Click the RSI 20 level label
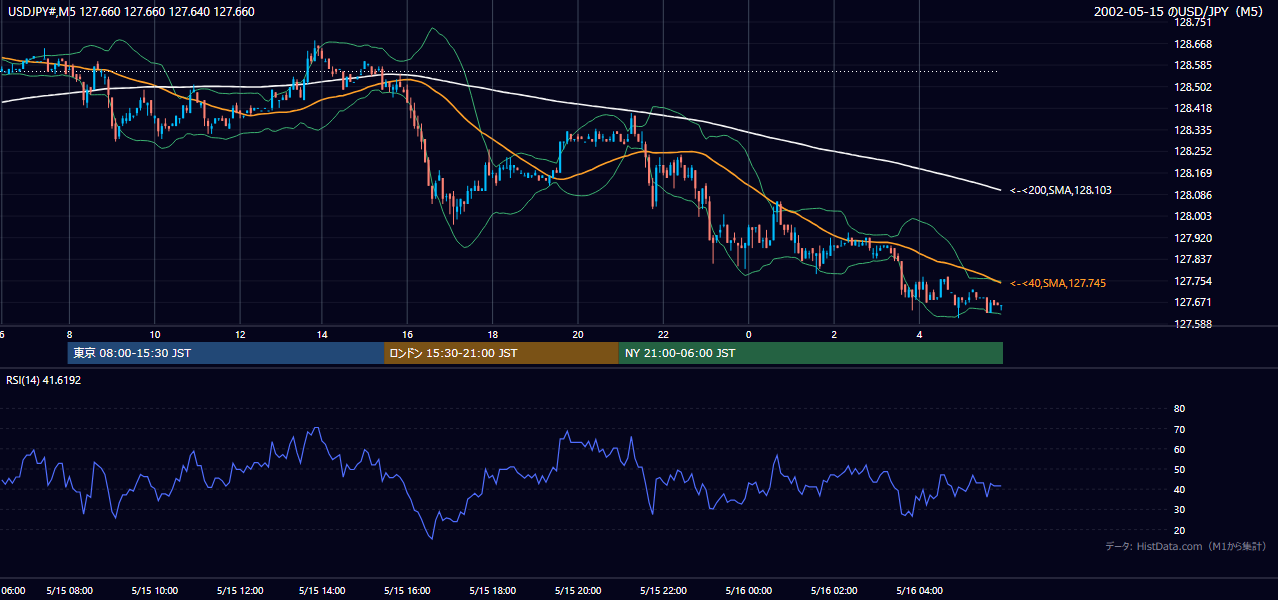This screenshot has width=1278, height=600. [x=1179, y=530]
